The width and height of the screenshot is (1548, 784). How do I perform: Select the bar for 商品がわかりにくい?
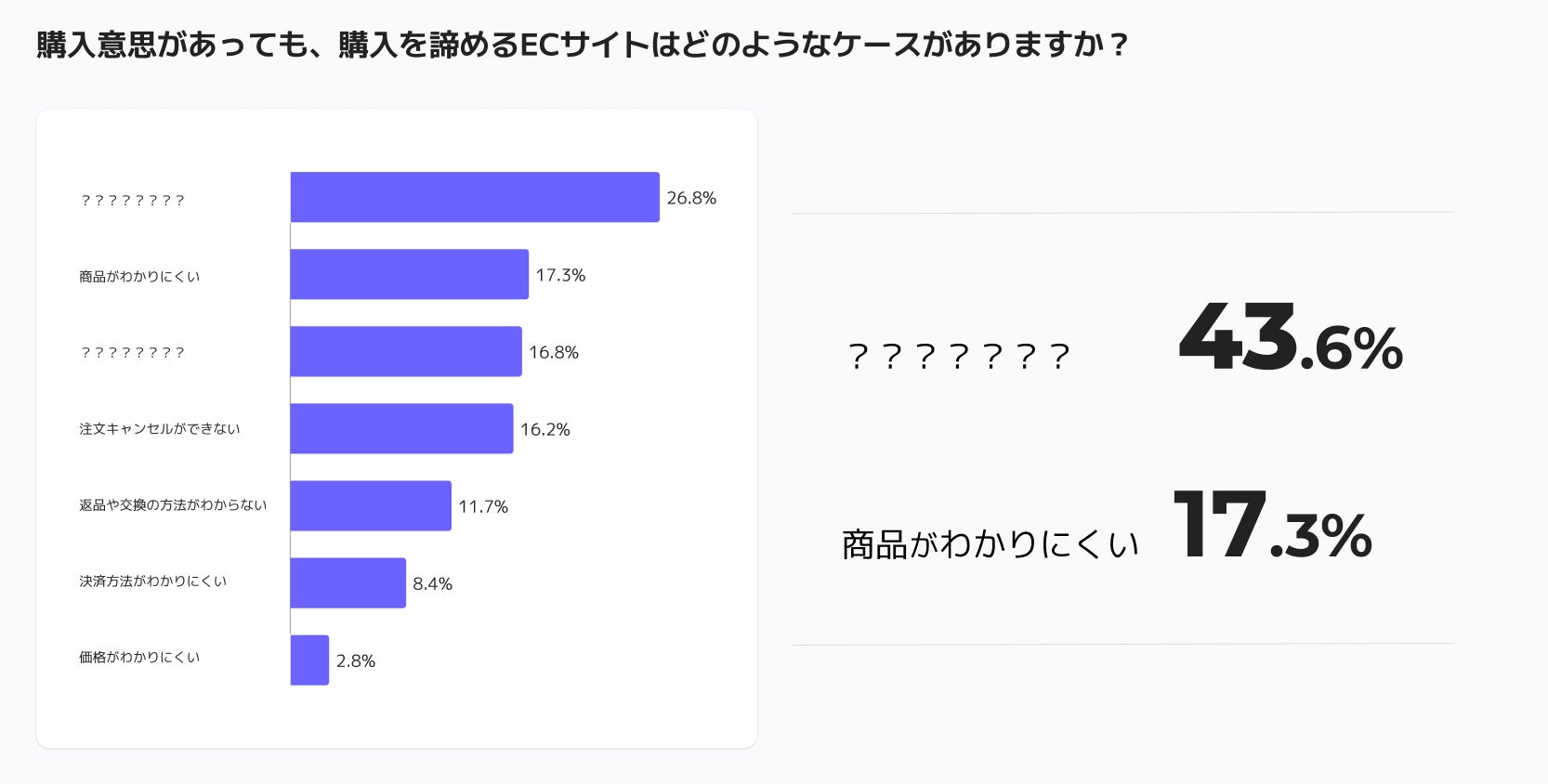409,274
